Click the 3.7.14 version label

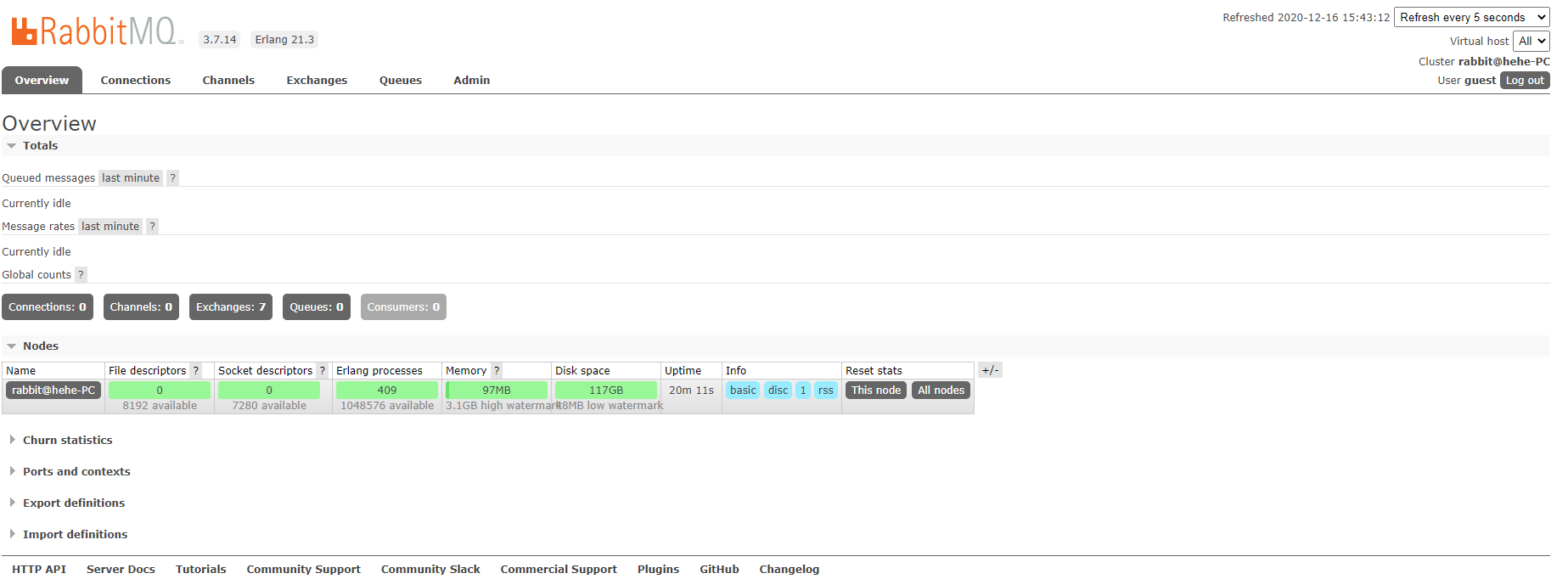click(220, 39)
